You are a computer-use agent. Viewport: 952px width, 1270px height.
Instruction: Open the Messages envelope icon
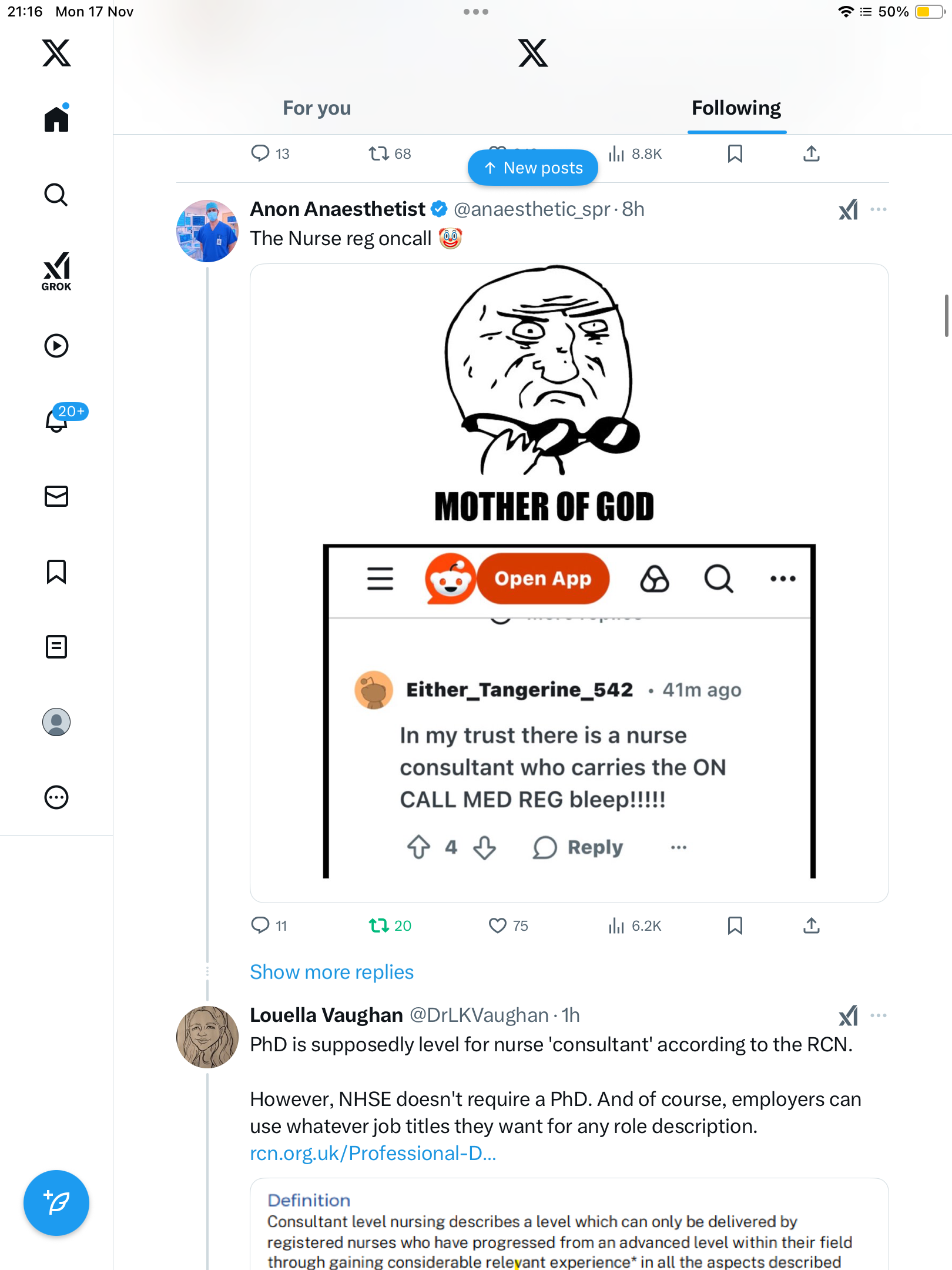(56, 496)
